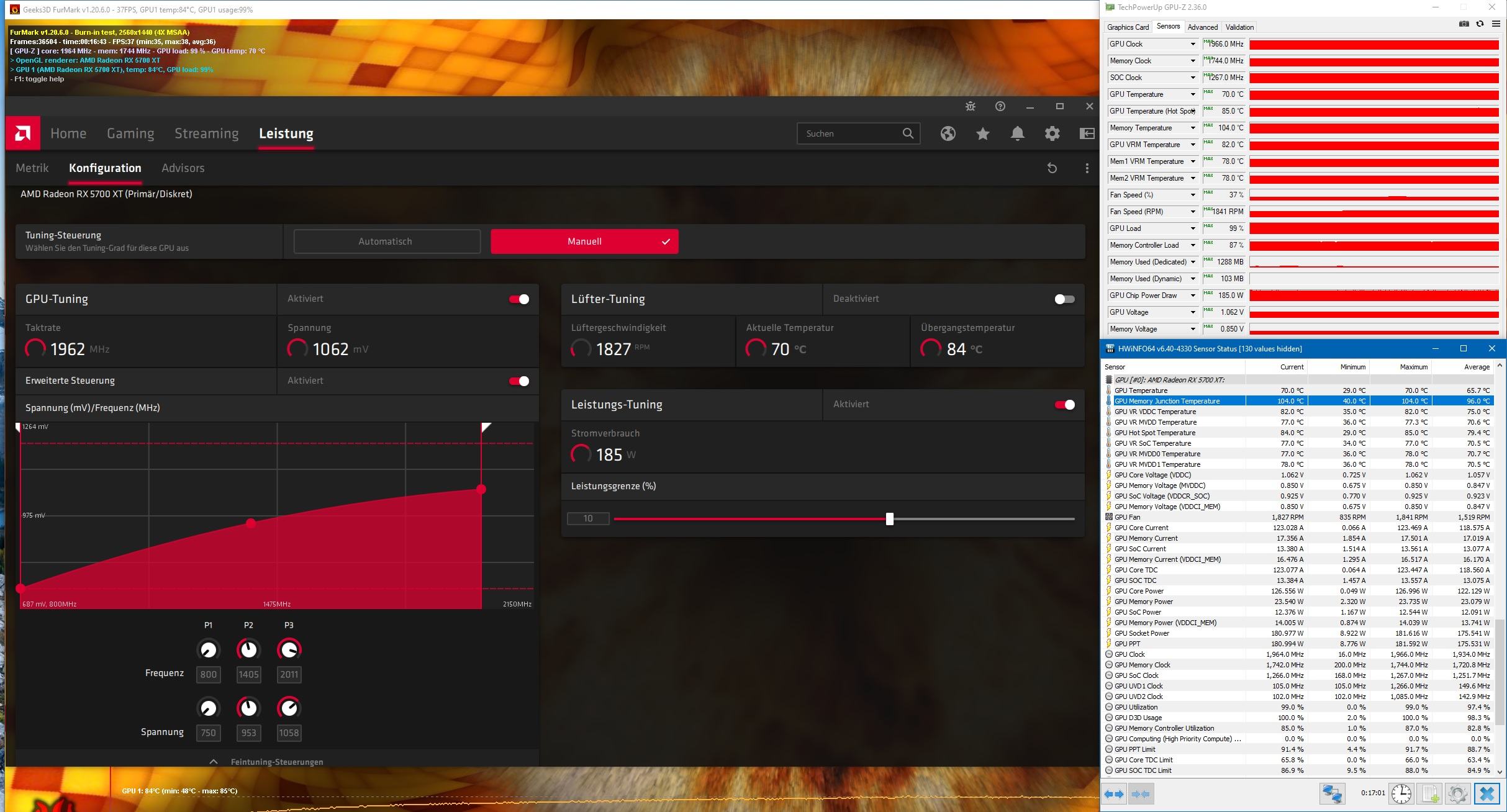
Task: Toggle Erweiterte Steuerung switch
Action: coord(519,381)
